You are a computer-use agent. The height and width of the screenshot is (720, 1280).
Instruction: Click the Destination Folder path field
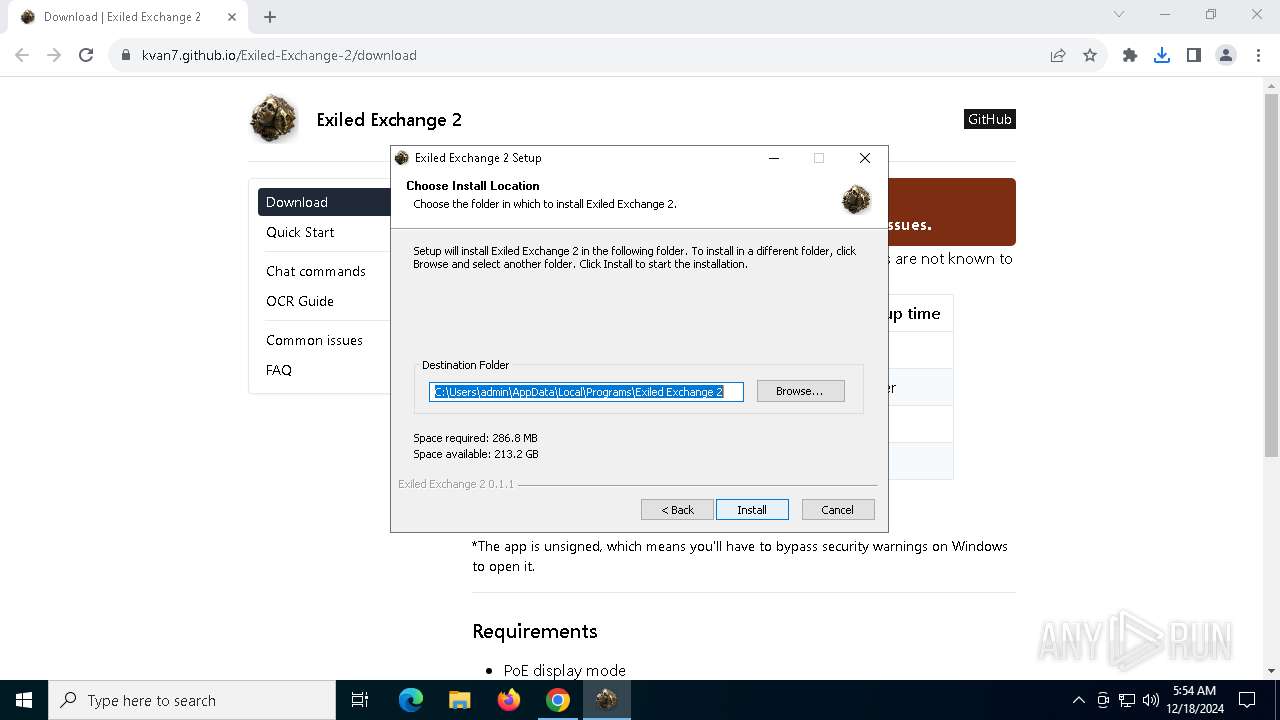586,392
